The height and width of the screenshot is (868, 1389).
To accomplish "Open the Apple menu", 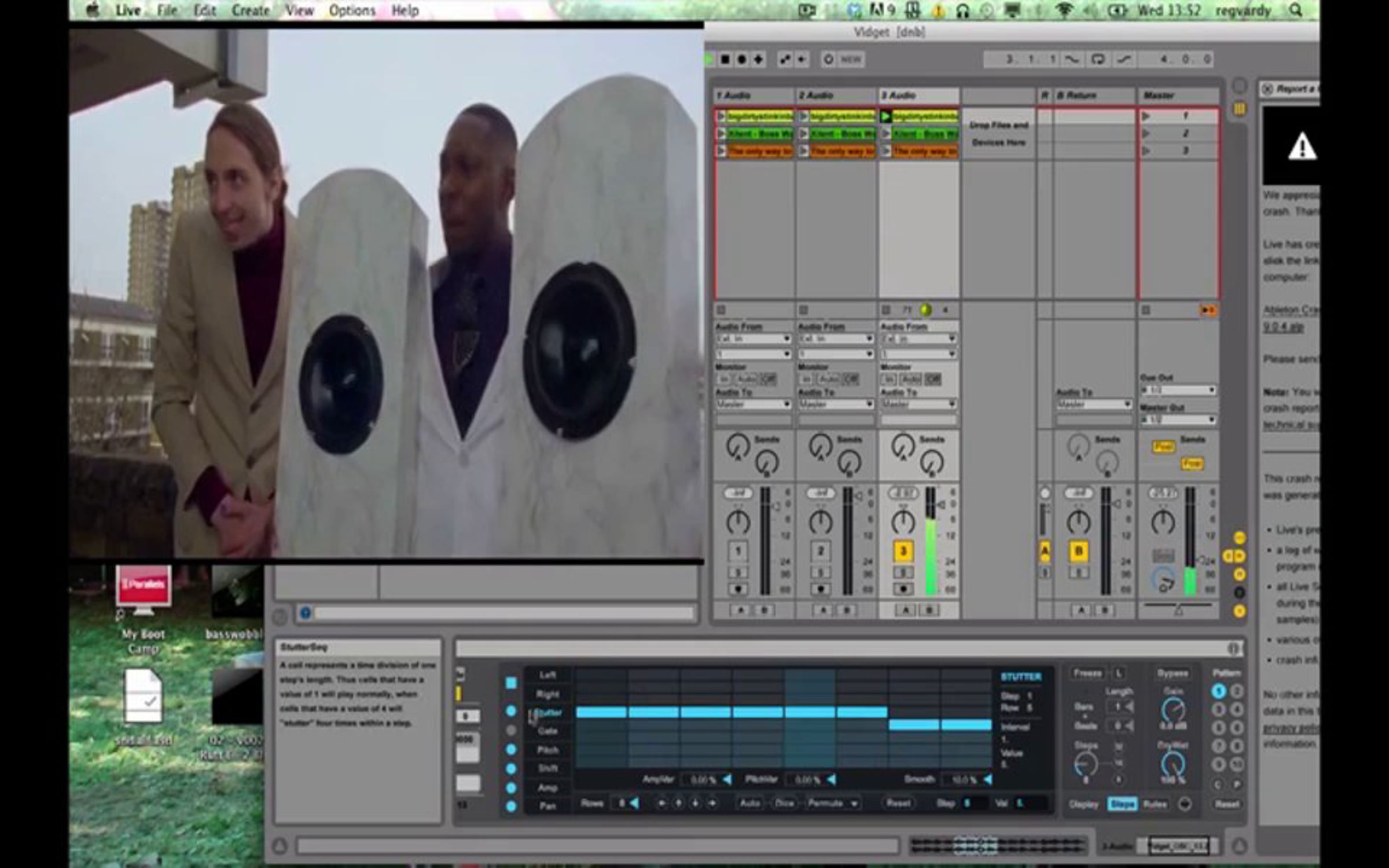I will (x=92, y=10).
